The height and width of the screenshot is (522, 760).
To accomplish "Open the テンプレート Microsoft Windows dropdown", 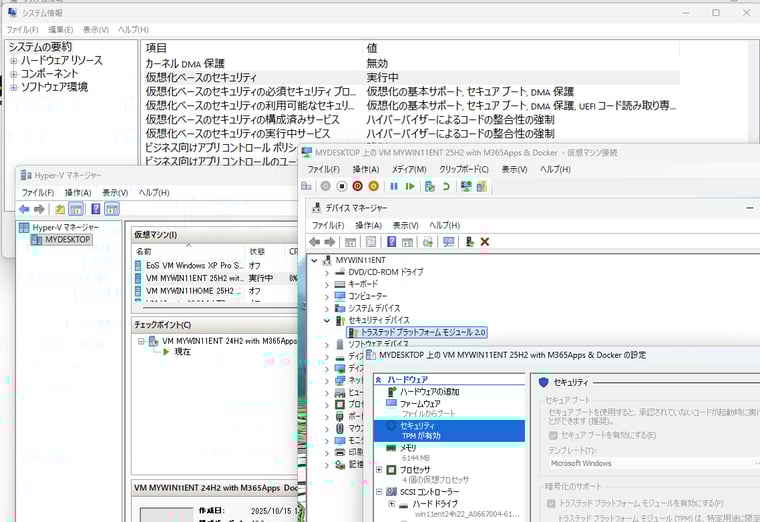I will 654,463.
